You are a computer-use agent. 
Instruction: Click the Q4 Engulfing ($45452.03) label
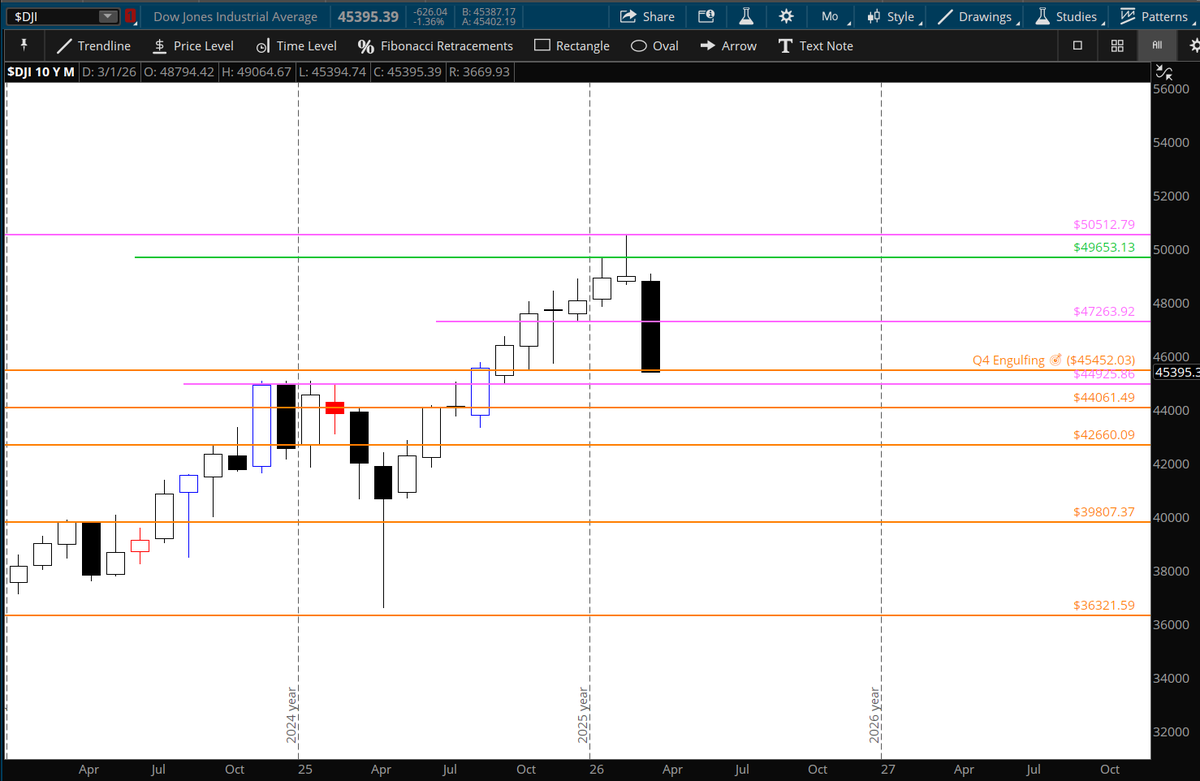tap(1054, 360)
